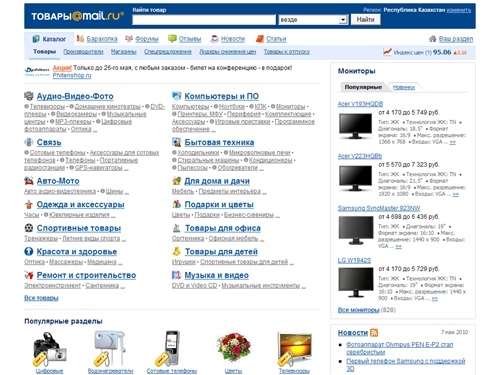Click the Найти товар search input field
This screenshot has height=375, width=500.
click(204, 20)
